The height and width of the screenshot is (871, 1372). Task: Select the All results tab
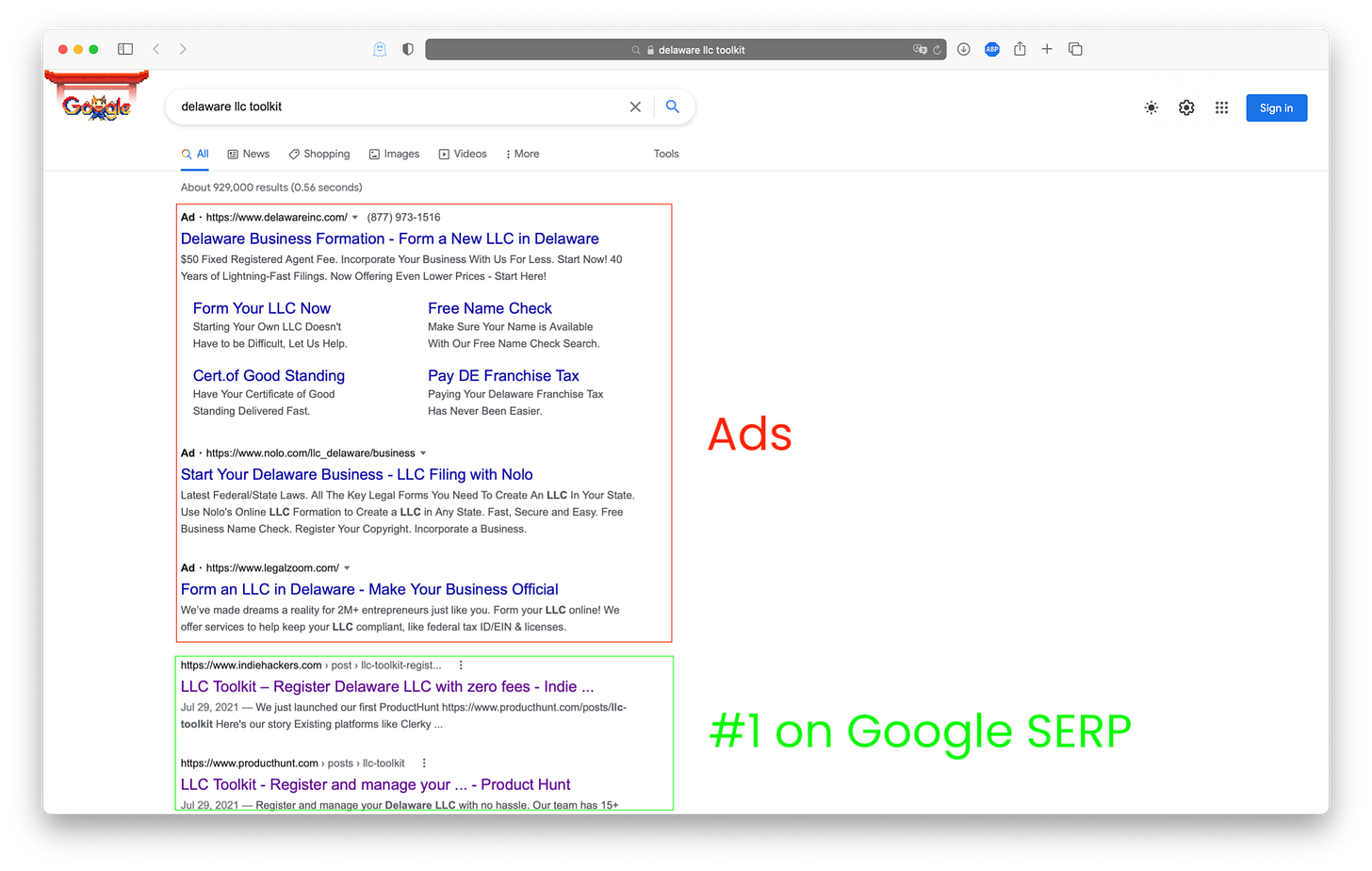pyautogui.click(x=195, y=154)
